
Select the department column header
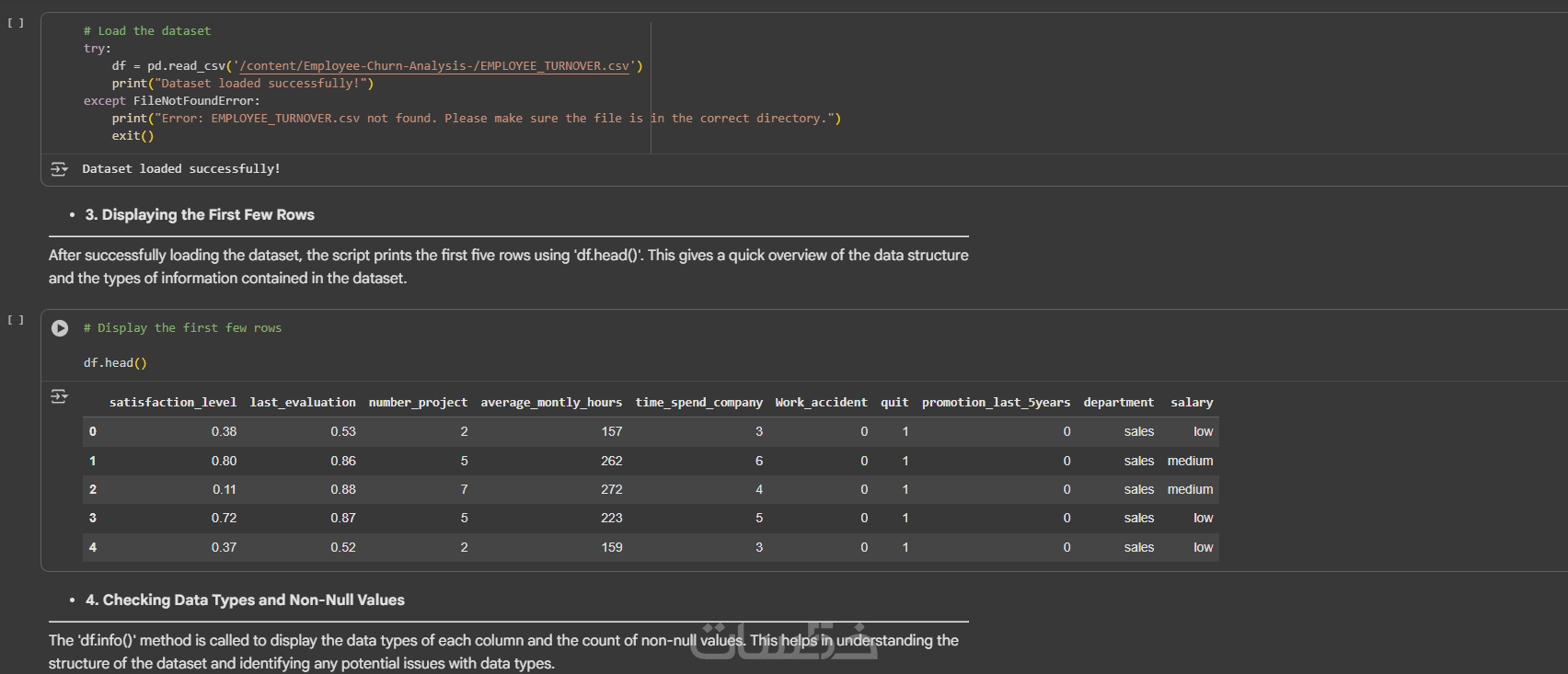(1118, 403)
